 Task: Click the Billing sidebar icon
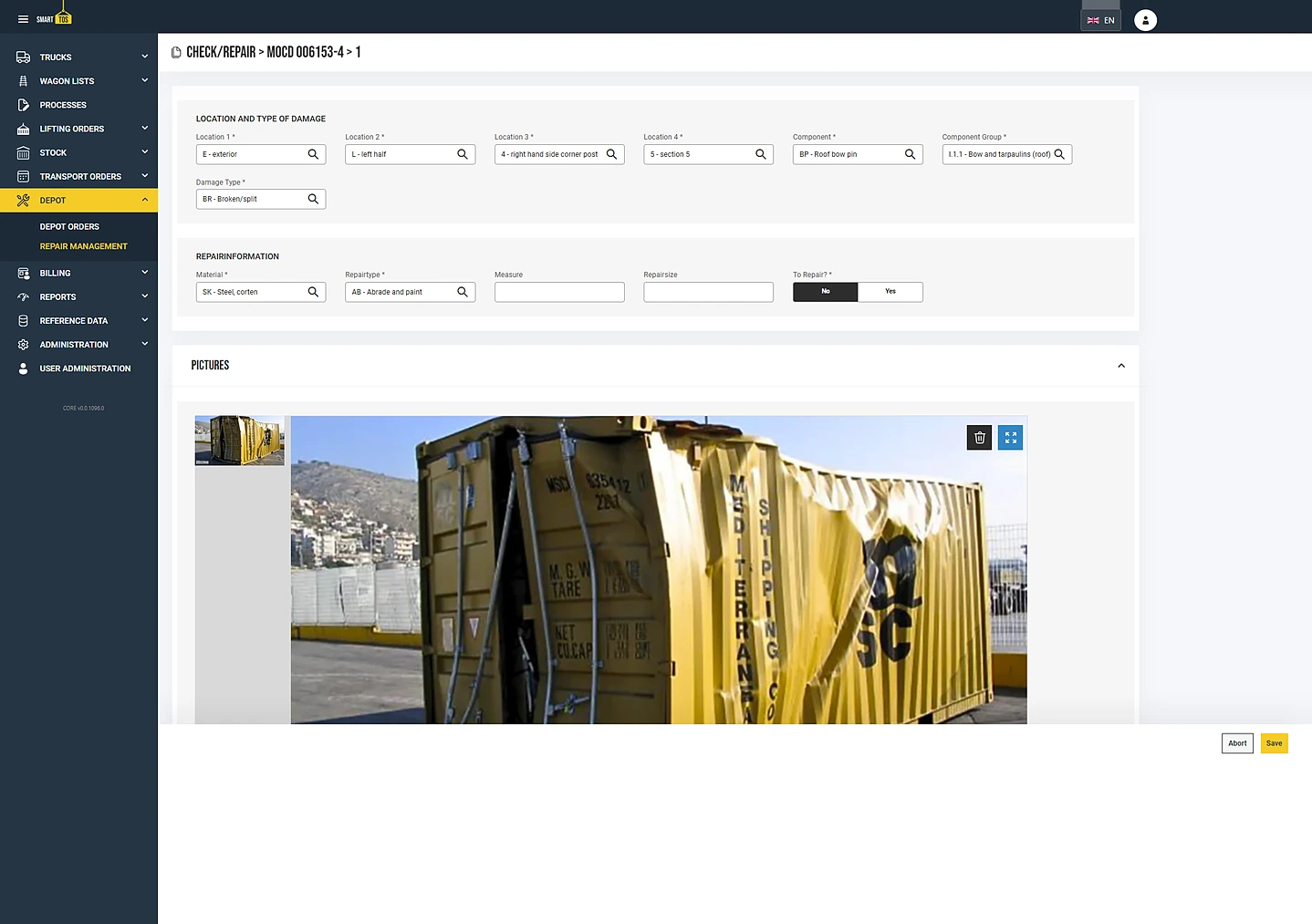23,273
